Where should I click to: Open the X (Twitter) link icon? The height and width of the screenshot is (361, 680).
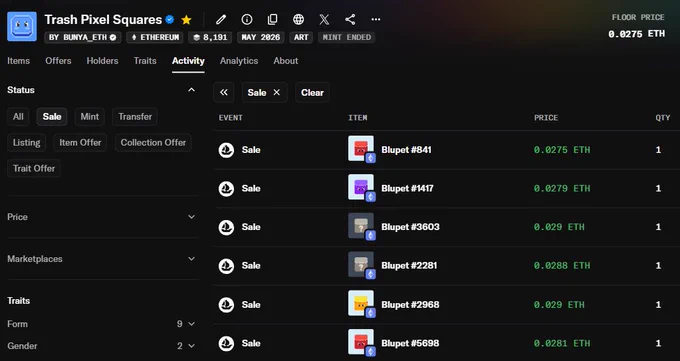click(324, 20)
